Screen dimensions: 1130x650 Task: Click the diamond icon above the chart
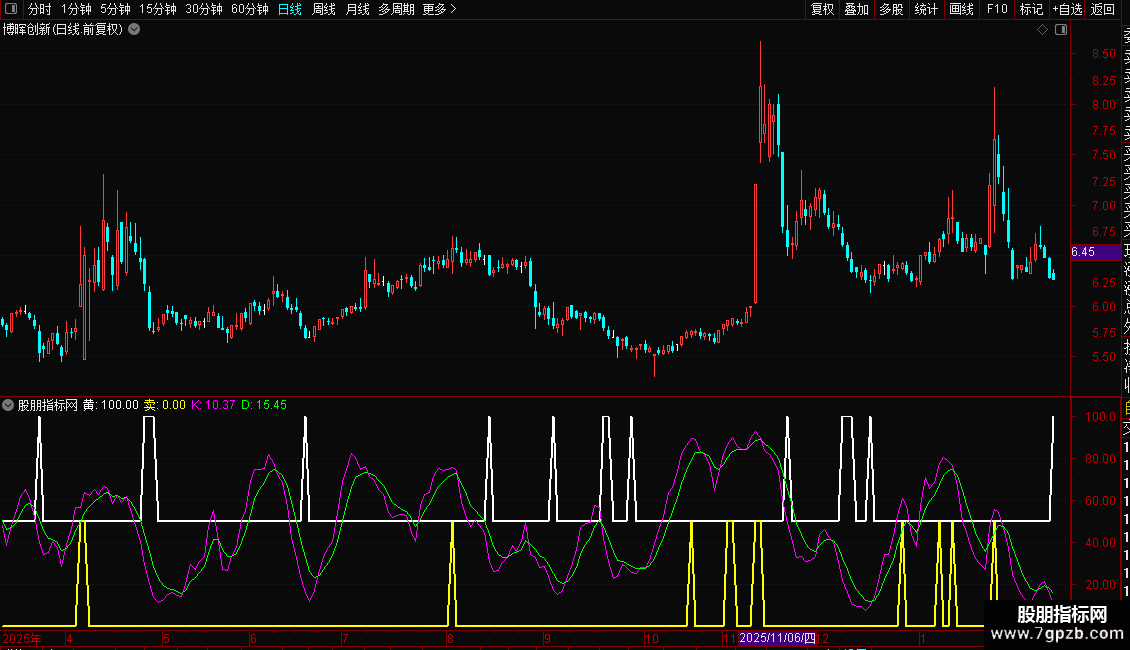(x=1042, y=30)
